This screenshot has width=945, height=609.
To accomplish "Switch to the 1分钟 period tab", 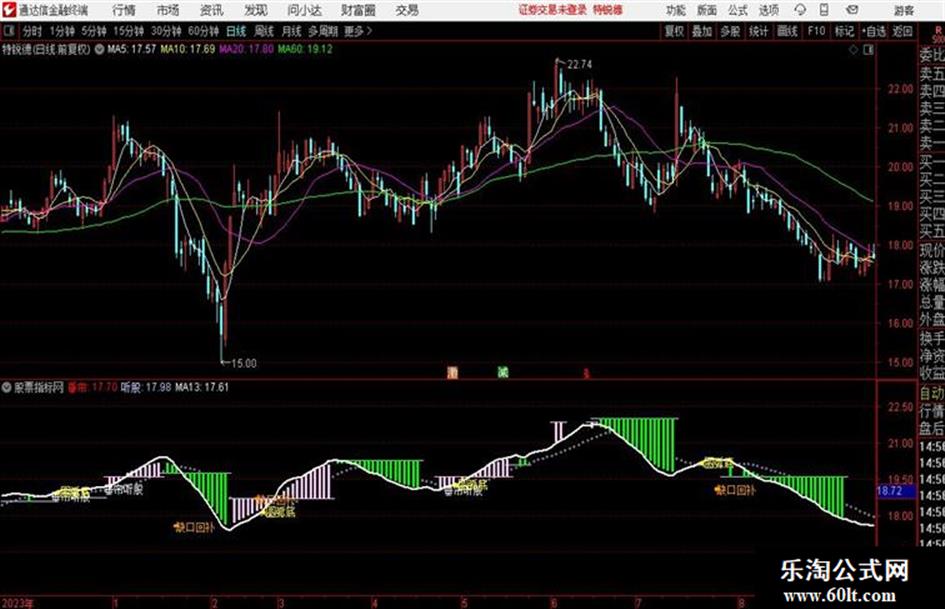I will [x=62, y=31].
